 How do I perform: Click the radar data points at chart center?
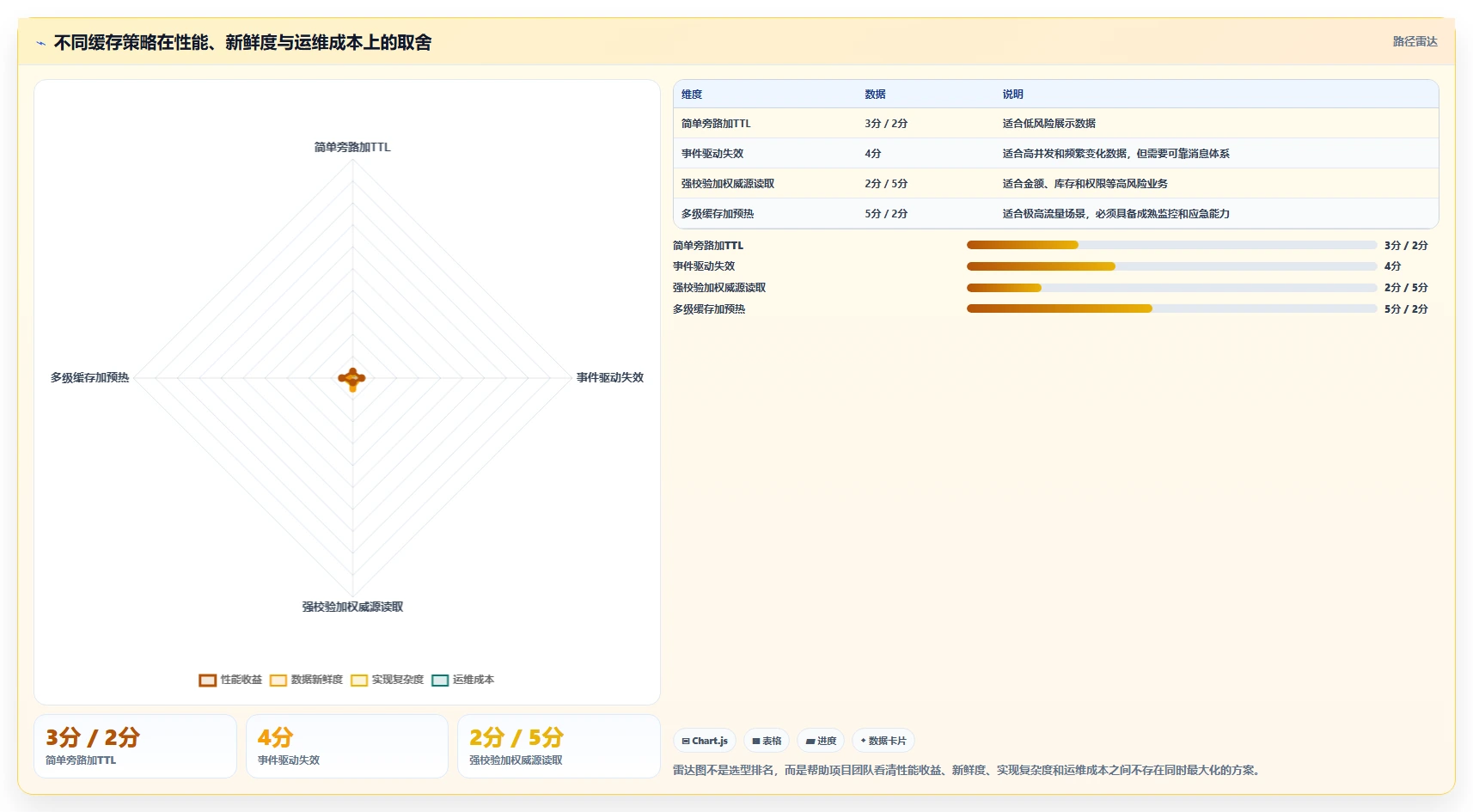point(352,378)
